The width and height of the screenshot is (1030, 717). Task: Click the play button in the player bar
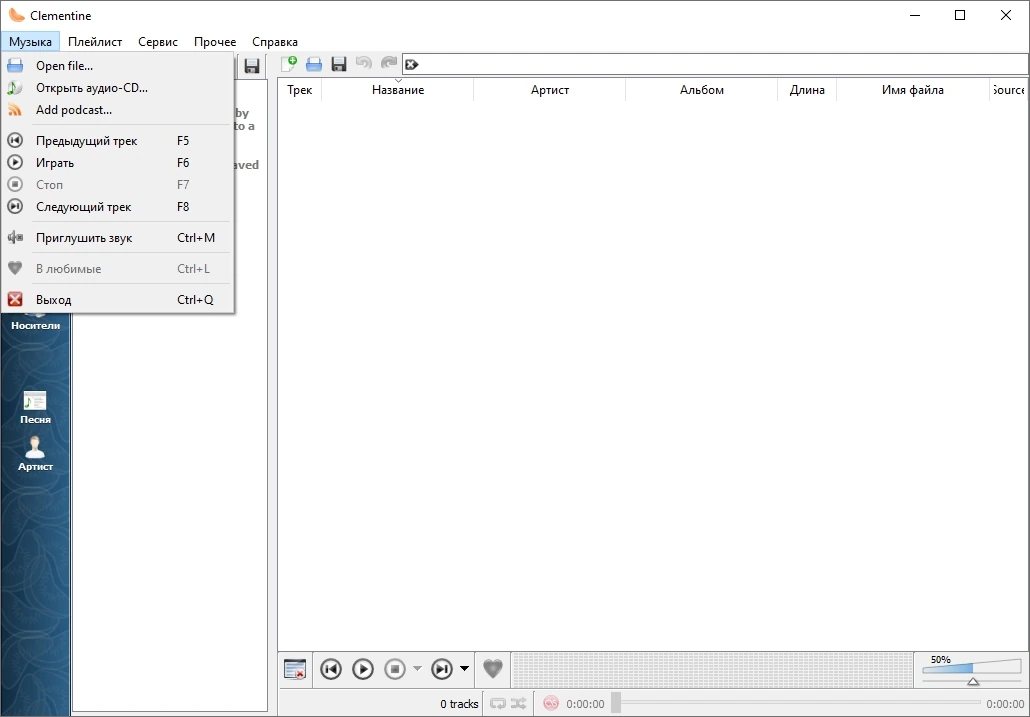pyautogui.click(x=363, y=669)
